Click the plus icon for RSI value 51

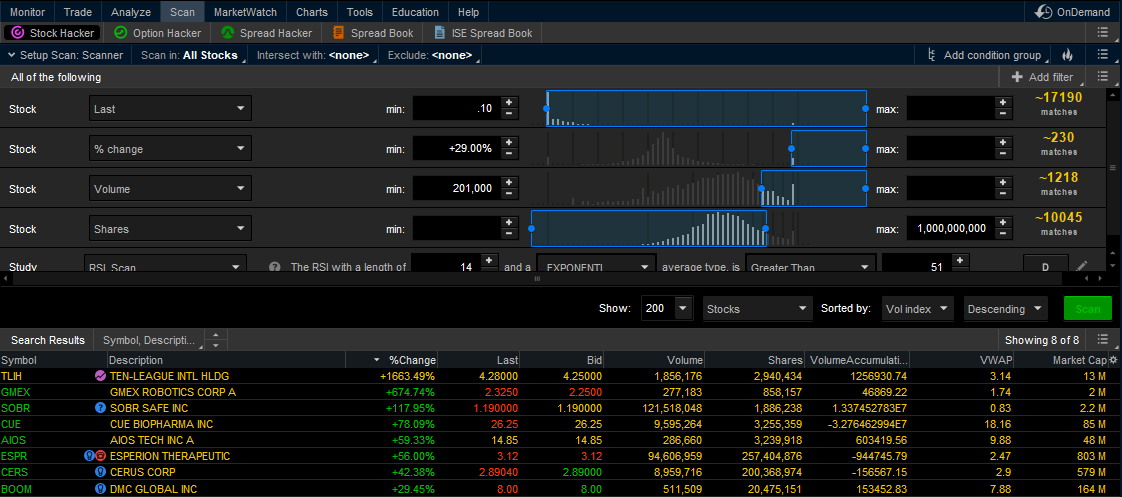(960, 261)
